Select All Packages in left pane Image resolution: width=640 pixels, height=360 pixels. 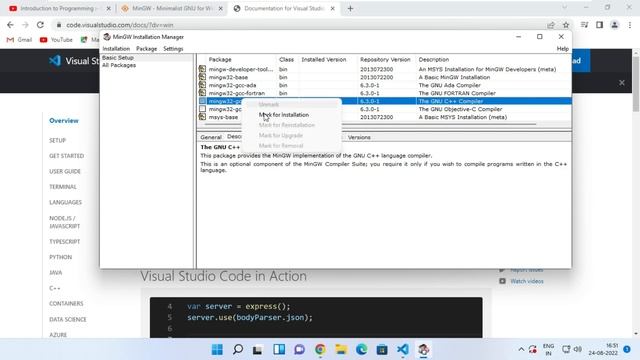[119, 65]
